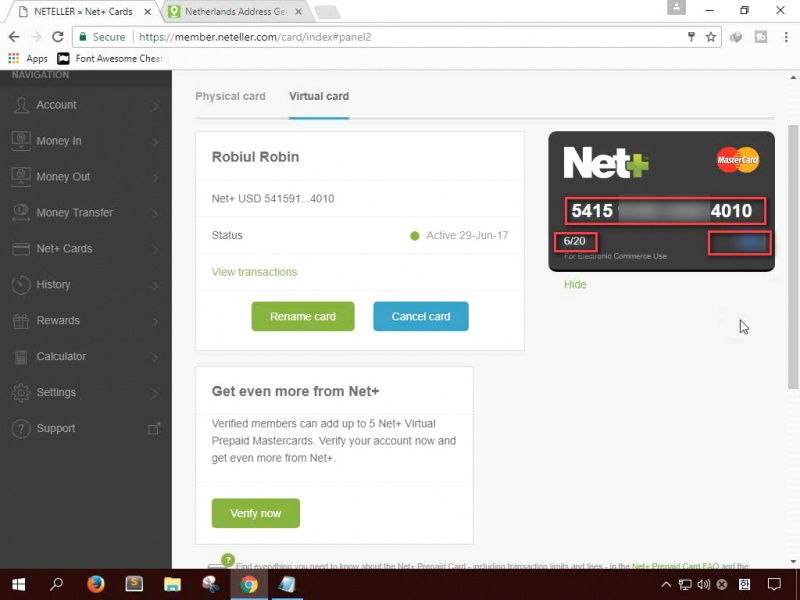800x600 pixels.
Task: Click the Support external link icon
Action: point(154,429)
